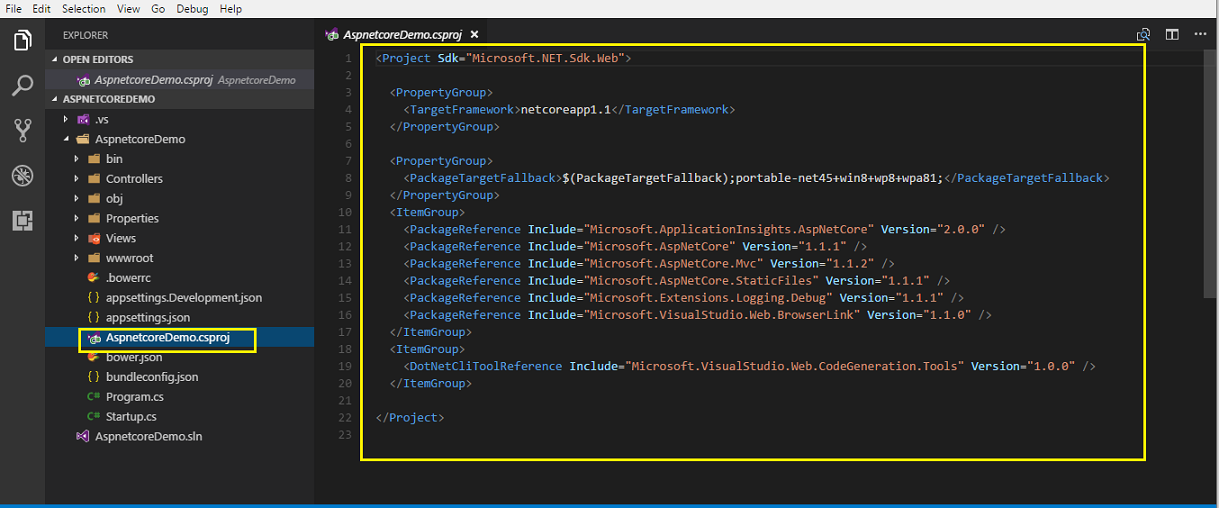The height and width of the screenshot is (508, 1219).
Task: Expand the .vs folder arrow
Action: [x=66, y=119]
